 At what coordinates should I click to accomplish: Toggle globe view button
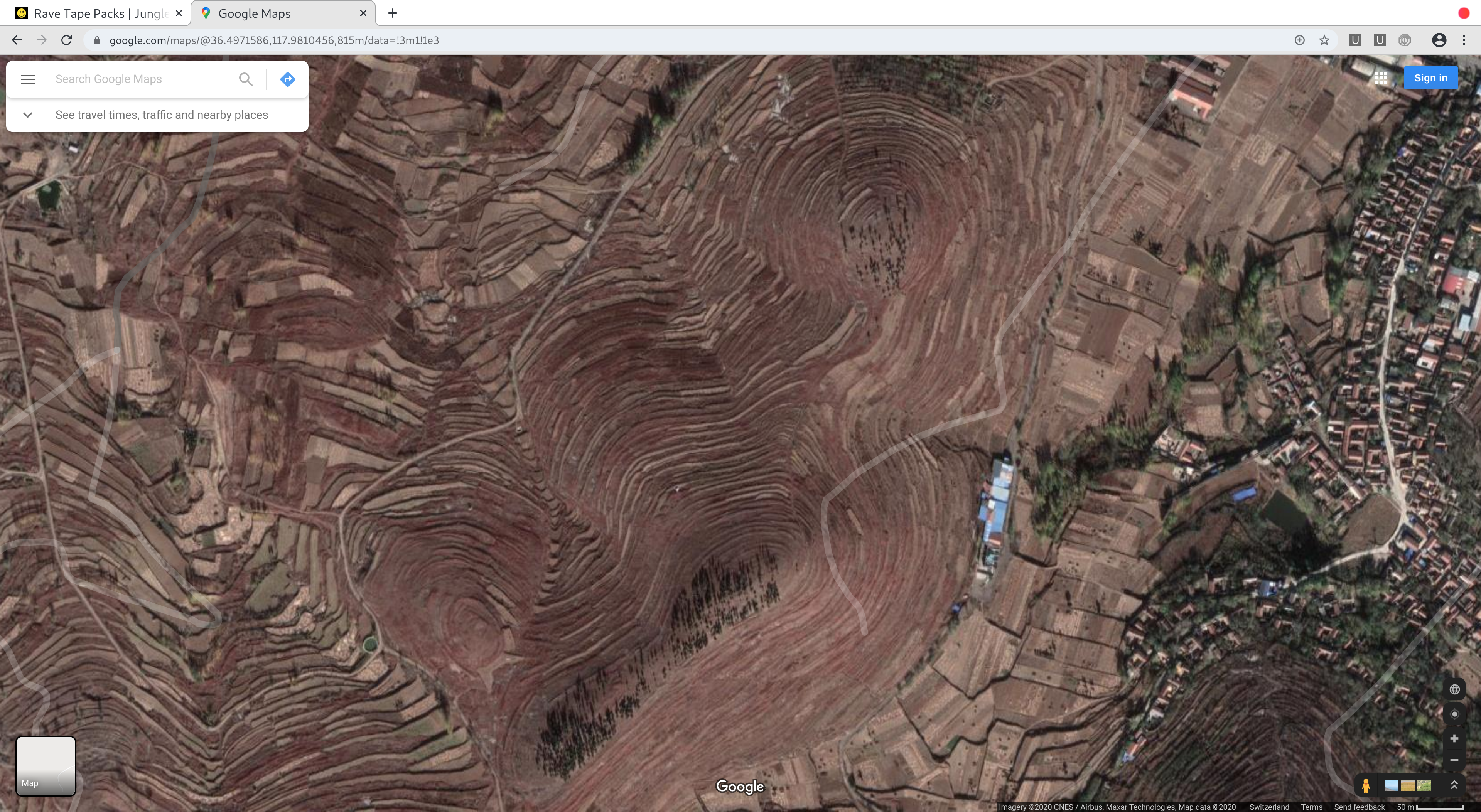coord(1454,690)
